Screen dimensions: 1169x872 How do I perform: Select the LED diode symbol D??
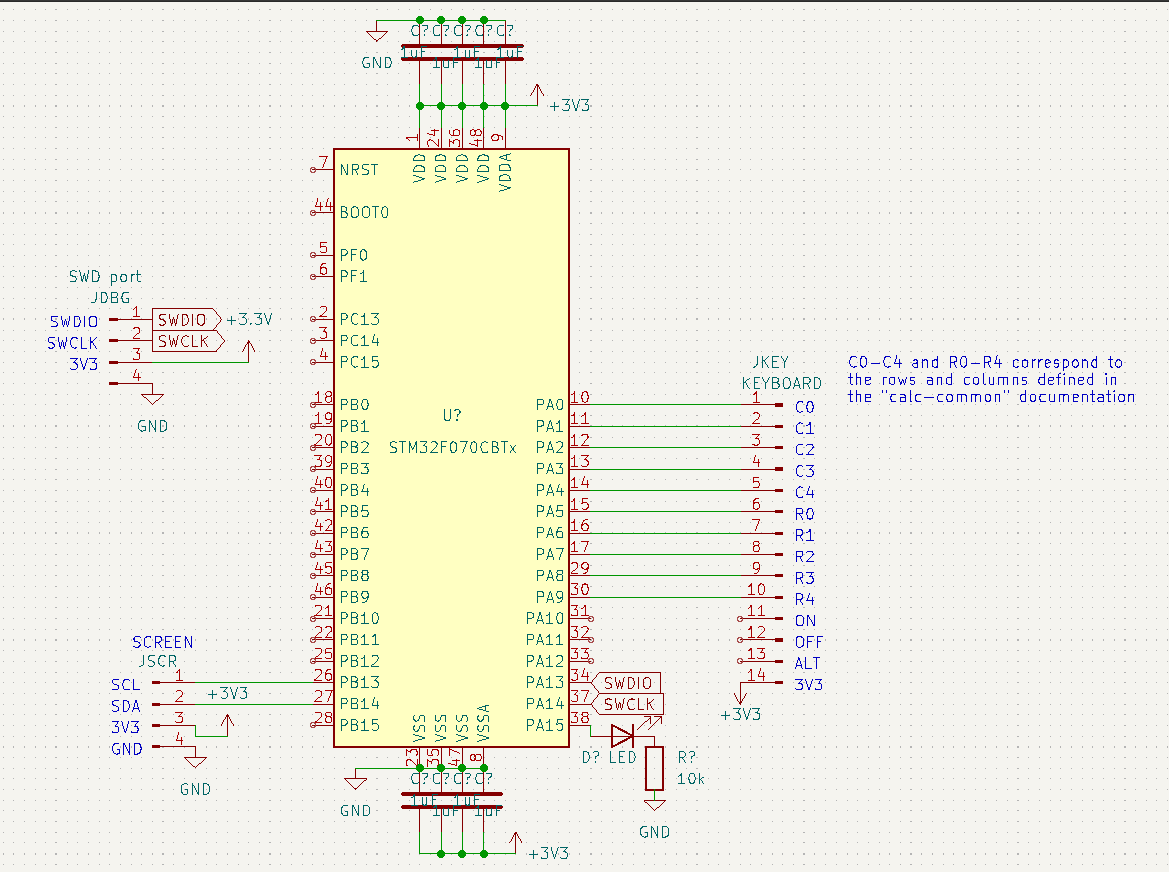pos(622,736)
